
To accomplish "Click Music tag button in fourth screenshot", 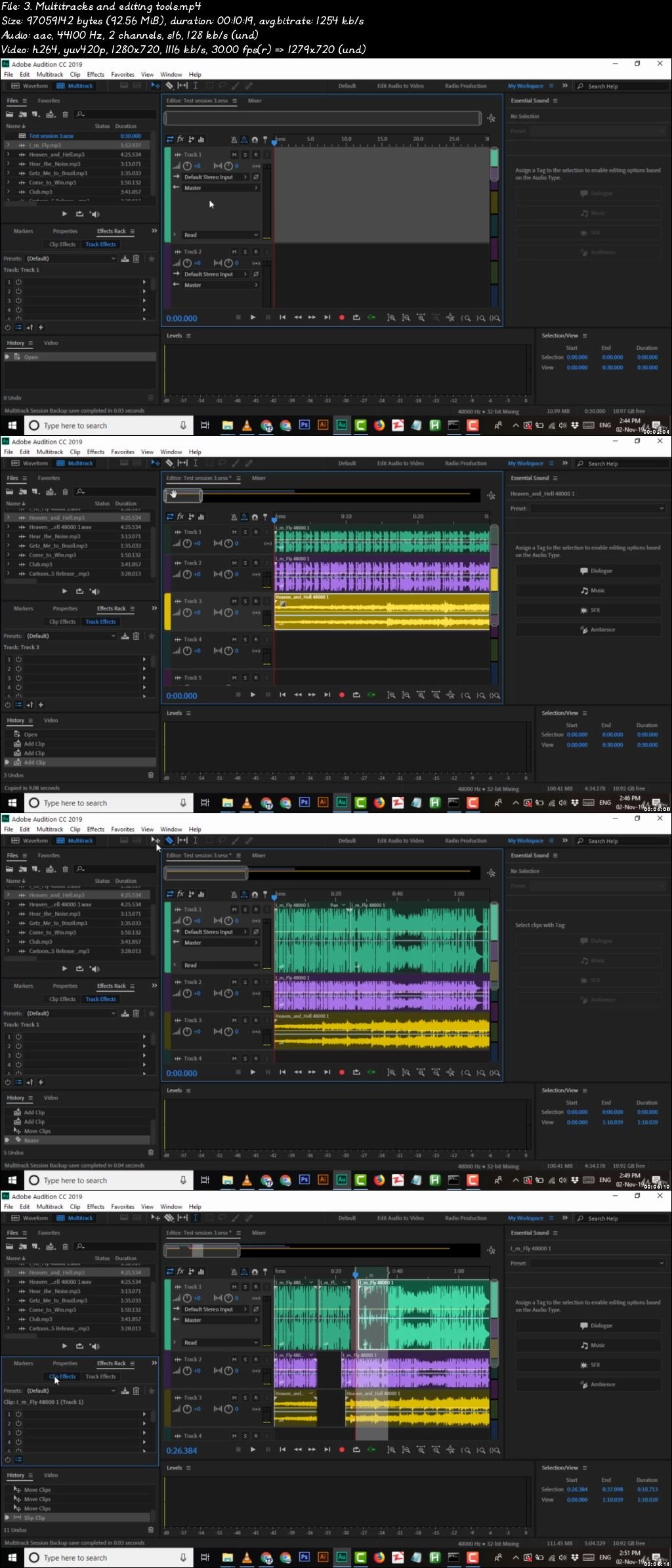I will (x=588, y=1346).
